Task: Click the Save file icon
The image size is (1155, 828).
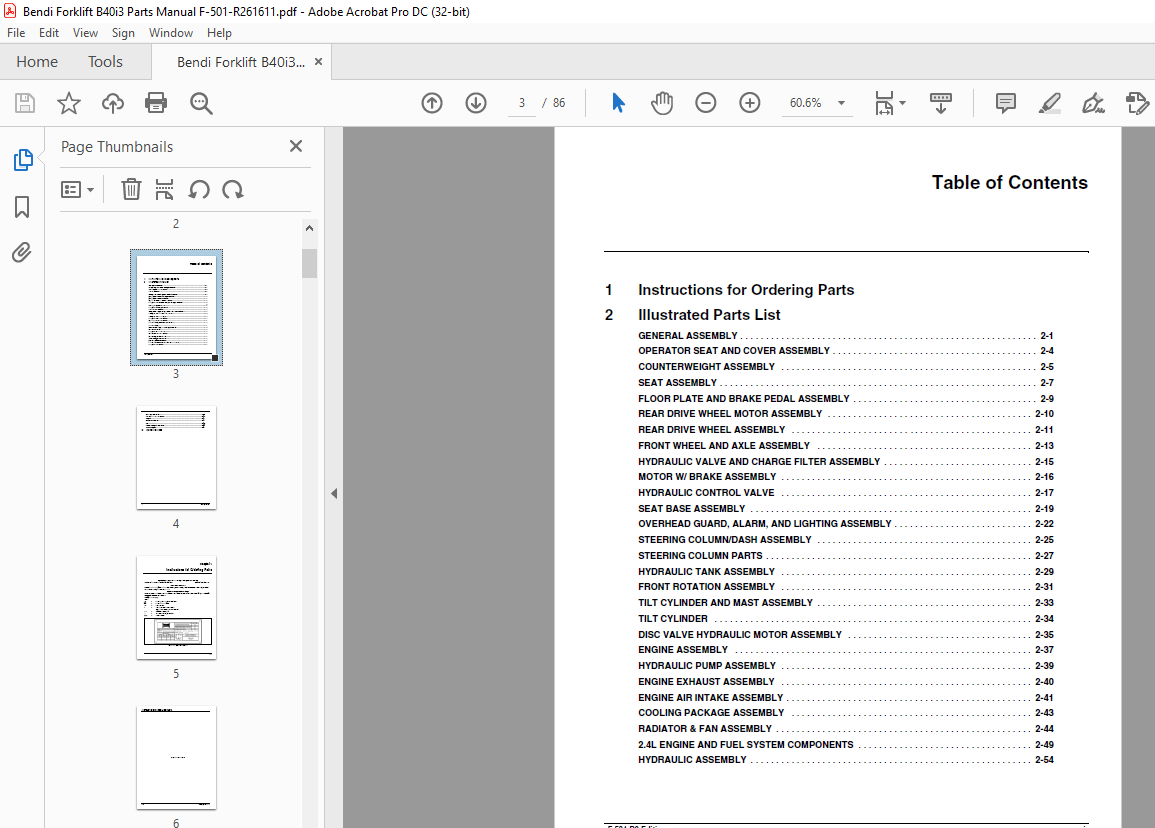Action: tap(25, 103)
